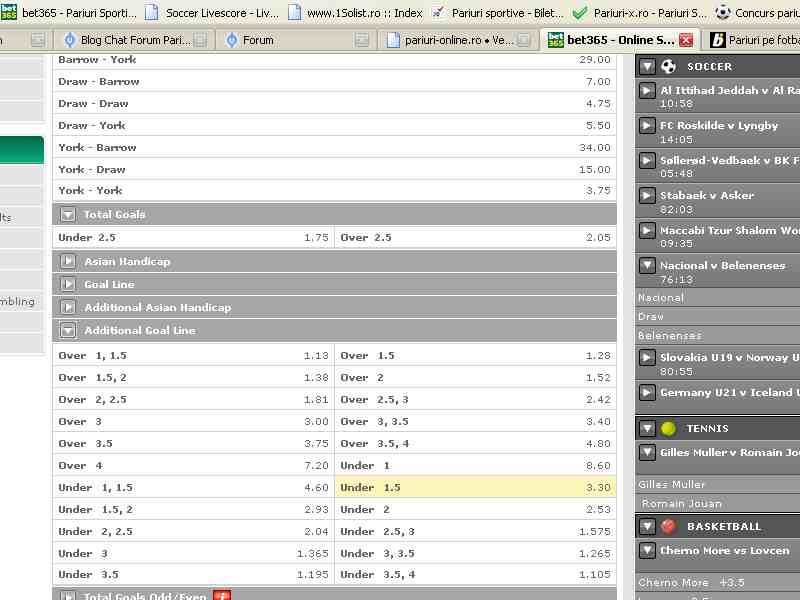Click the Pariuri-x.ro green checkmark icon
Image resolution: width=800 pixels, height=600 pixels.
[579, 12]
